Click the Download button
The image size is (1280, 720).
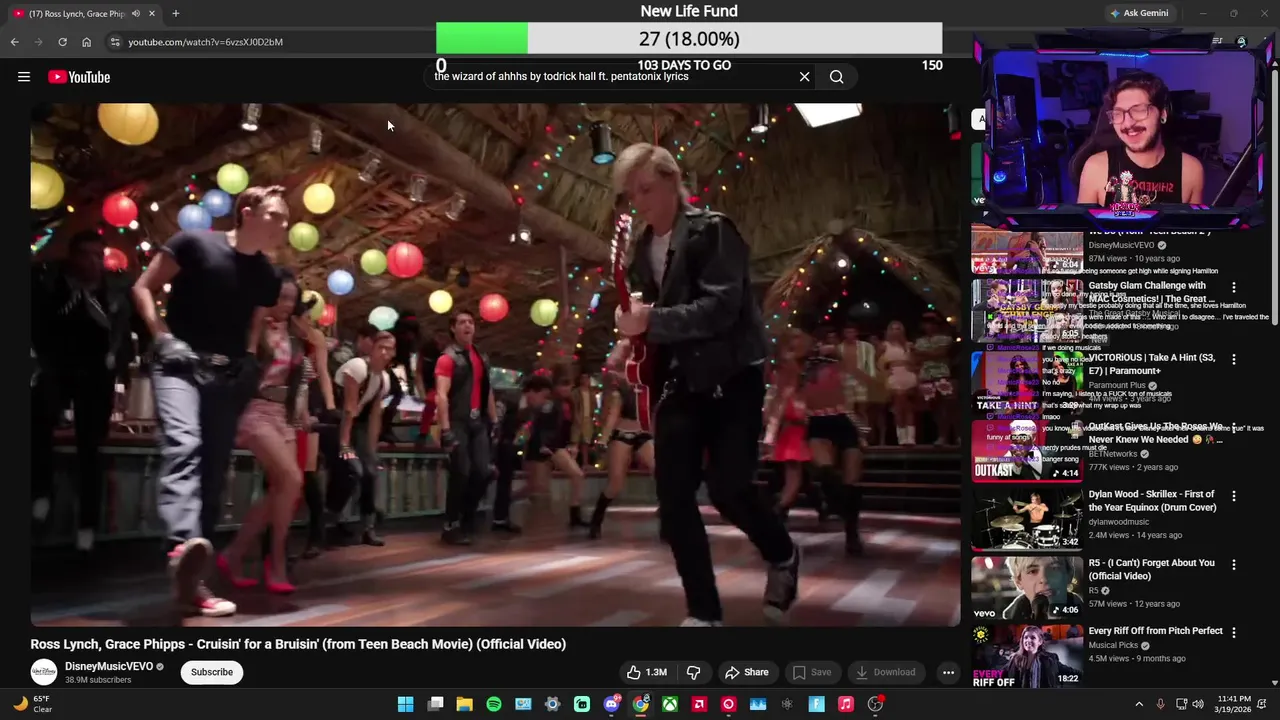(x=886, y=672)
